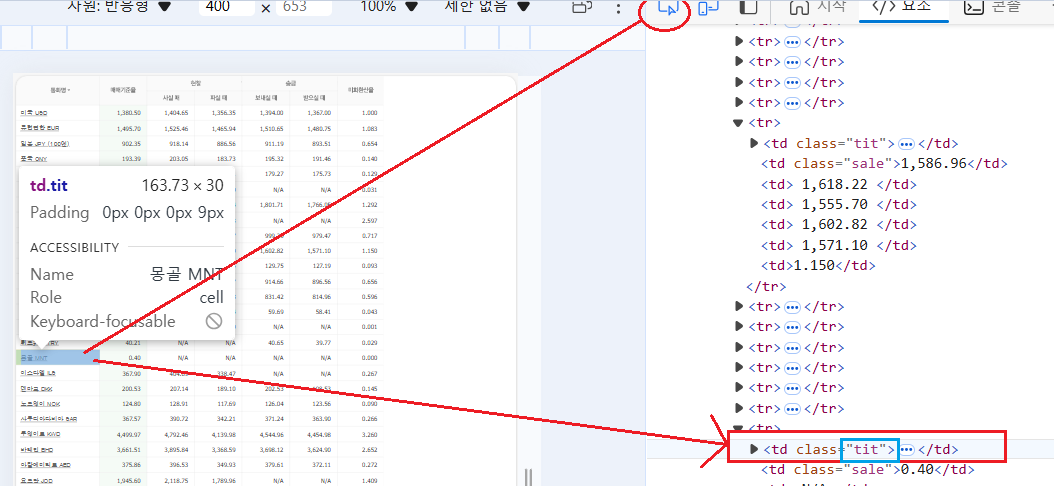Click the KWD base rate 4,499.97
The width and height of the screenshot is (1054, 486).
point(128,434)
